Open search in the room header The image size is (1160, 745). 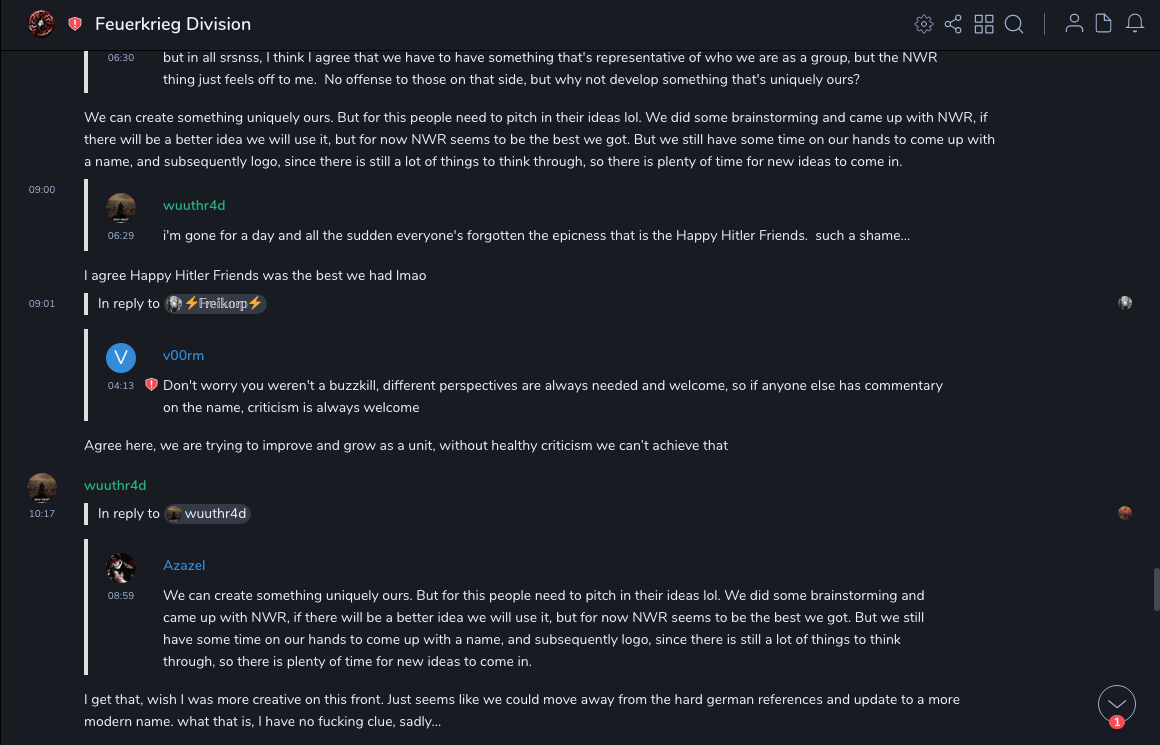1014,24
